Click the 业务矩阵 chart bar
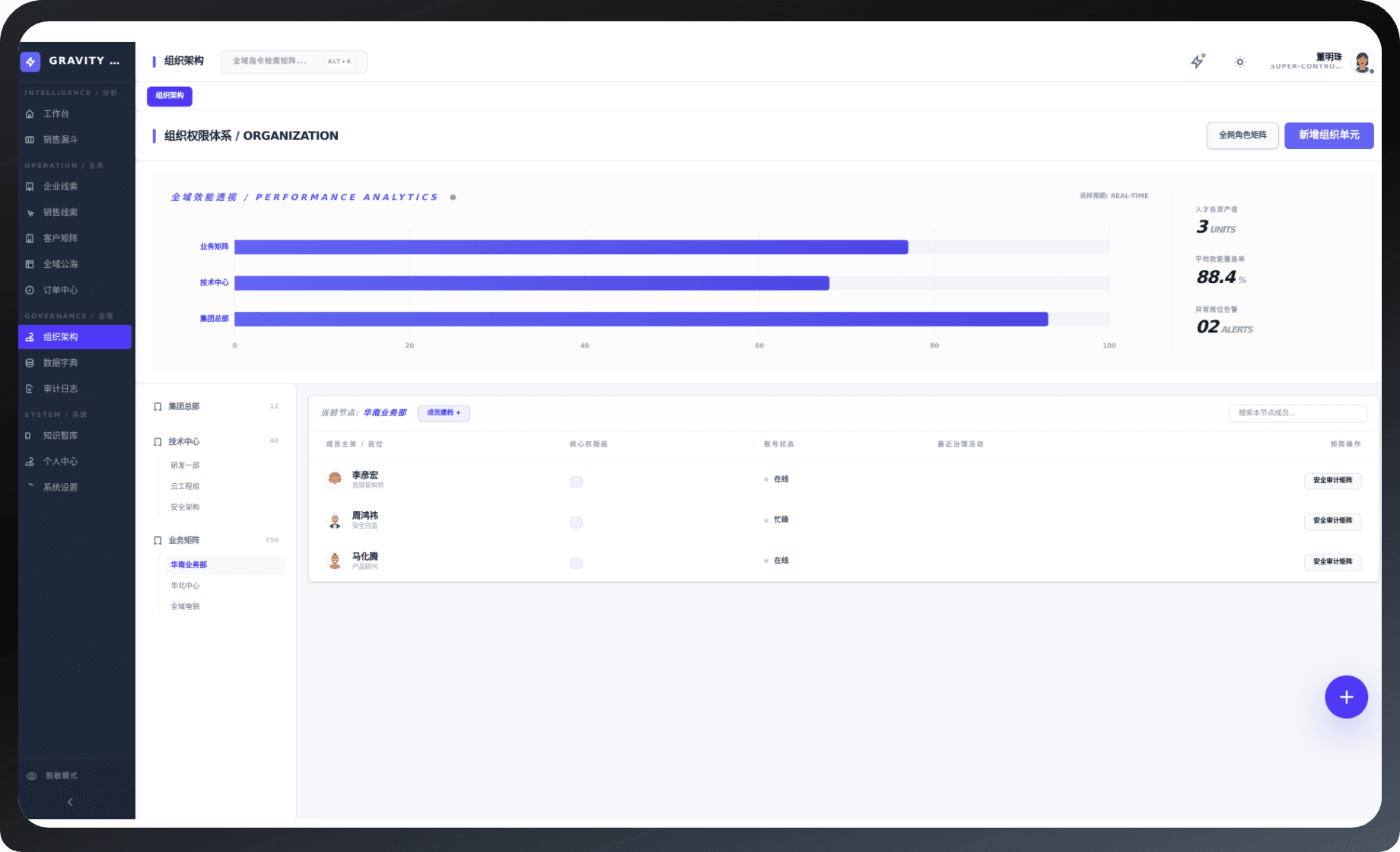The height and width of the screenshot is (852, 1400). coord(571,247)
